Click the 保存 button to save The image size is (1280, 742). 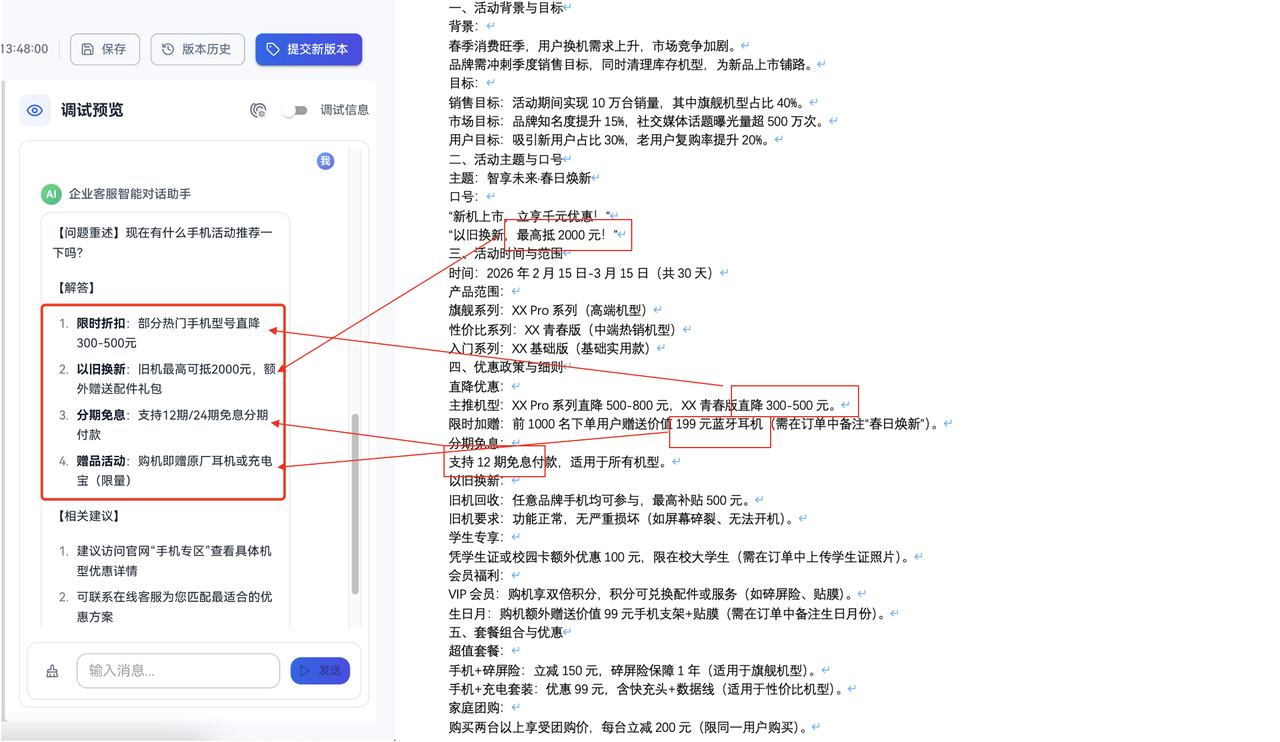coord(104,48)
